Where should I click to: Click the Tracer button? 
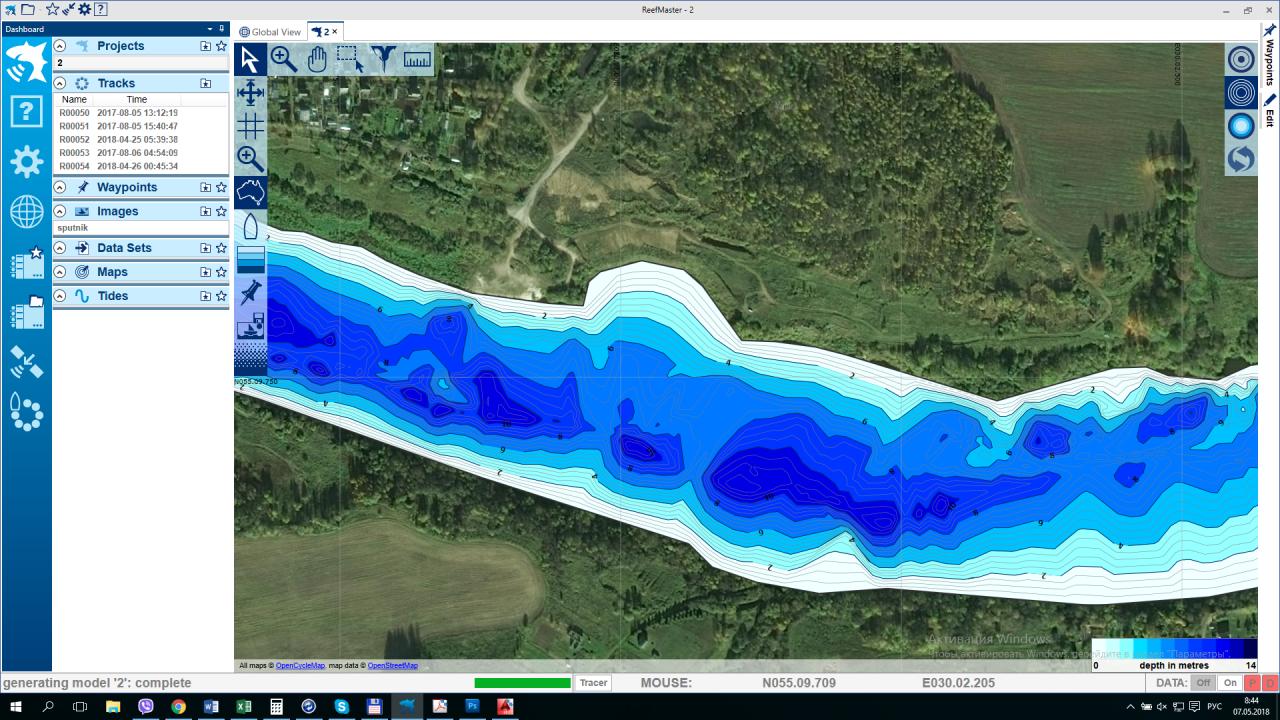tap(593, 683)
